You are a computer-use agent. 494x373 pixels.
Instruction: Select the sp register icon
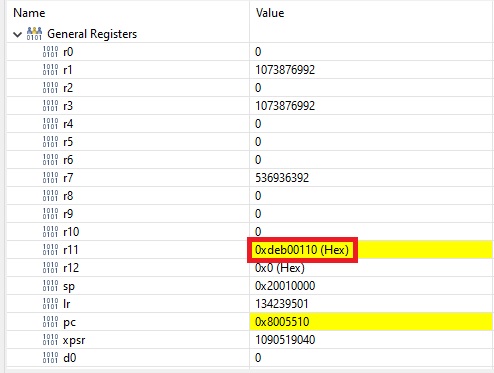point(50,286)
